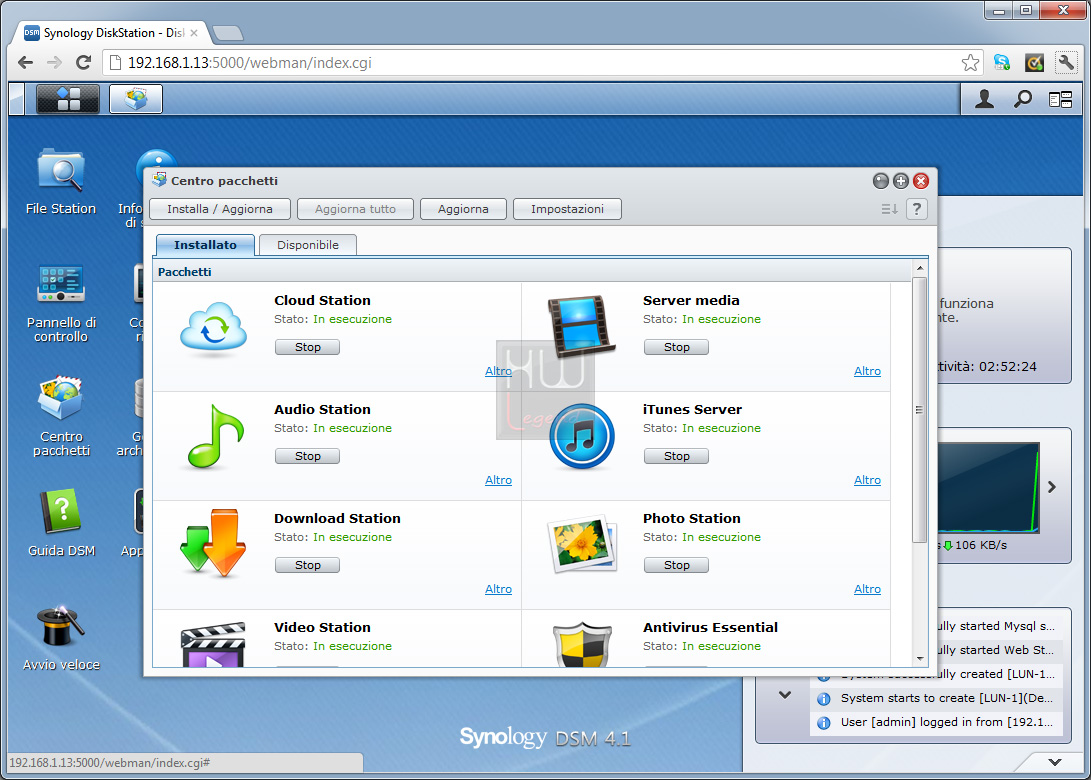Click the resource monitor network graph
Image resolution: width=1091 pixels, height=780 pixels.
989,487
